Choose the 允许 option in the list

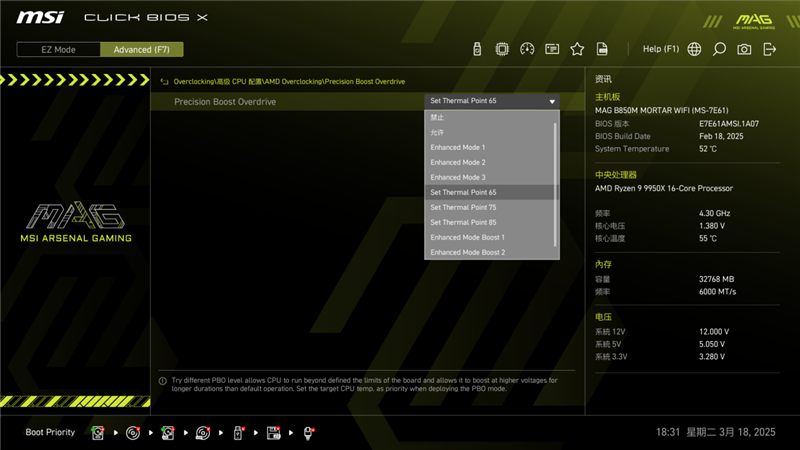[x=490, y=132]
